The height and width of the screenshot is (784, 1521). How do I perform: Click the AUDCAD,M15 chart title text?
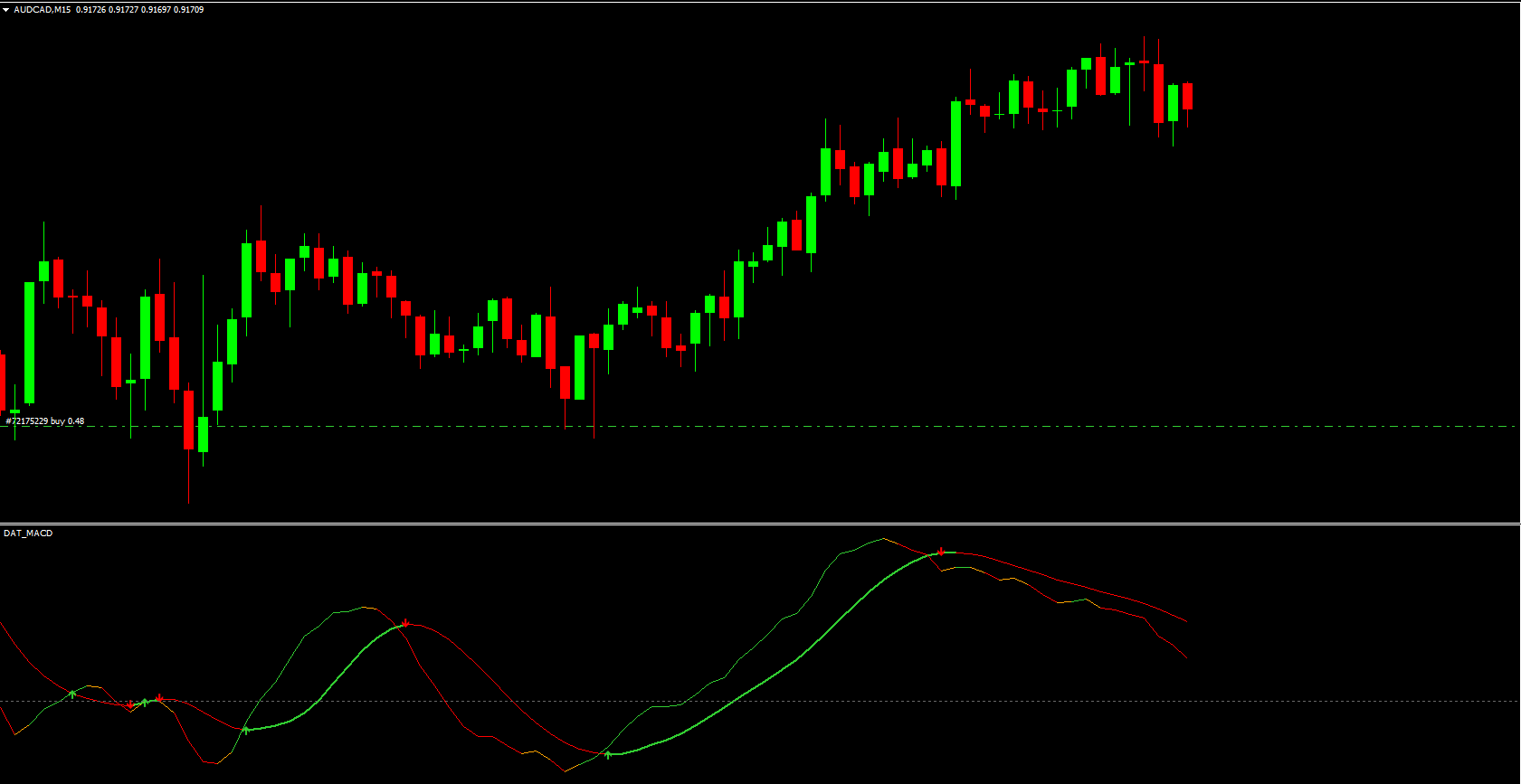(x=42, y=10)
